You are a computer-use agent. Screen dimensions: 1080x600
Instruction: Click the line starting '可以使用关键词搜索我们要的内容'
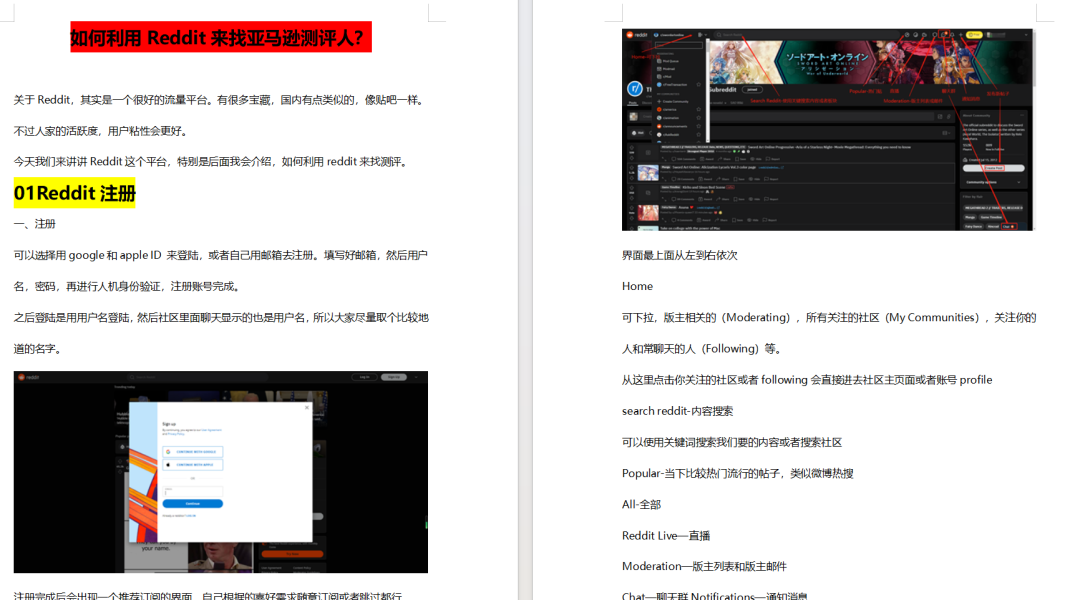click(x=732, y=442)
